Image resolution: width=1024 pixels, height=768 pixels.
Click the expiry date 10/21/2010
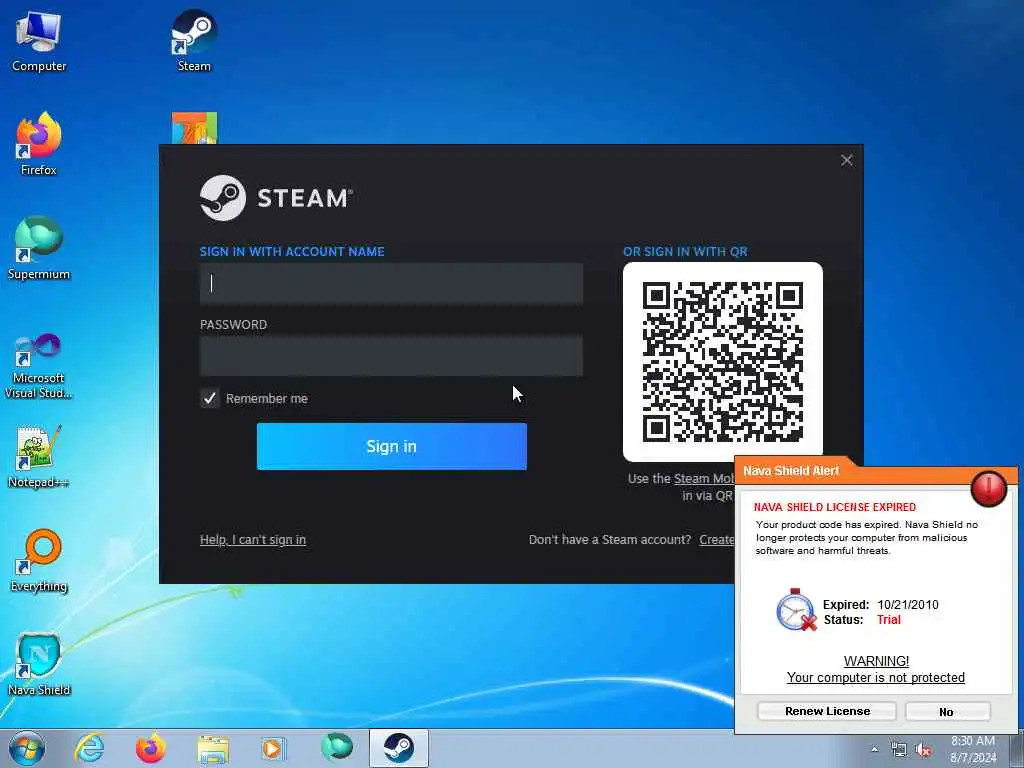[x=908, y=605]
